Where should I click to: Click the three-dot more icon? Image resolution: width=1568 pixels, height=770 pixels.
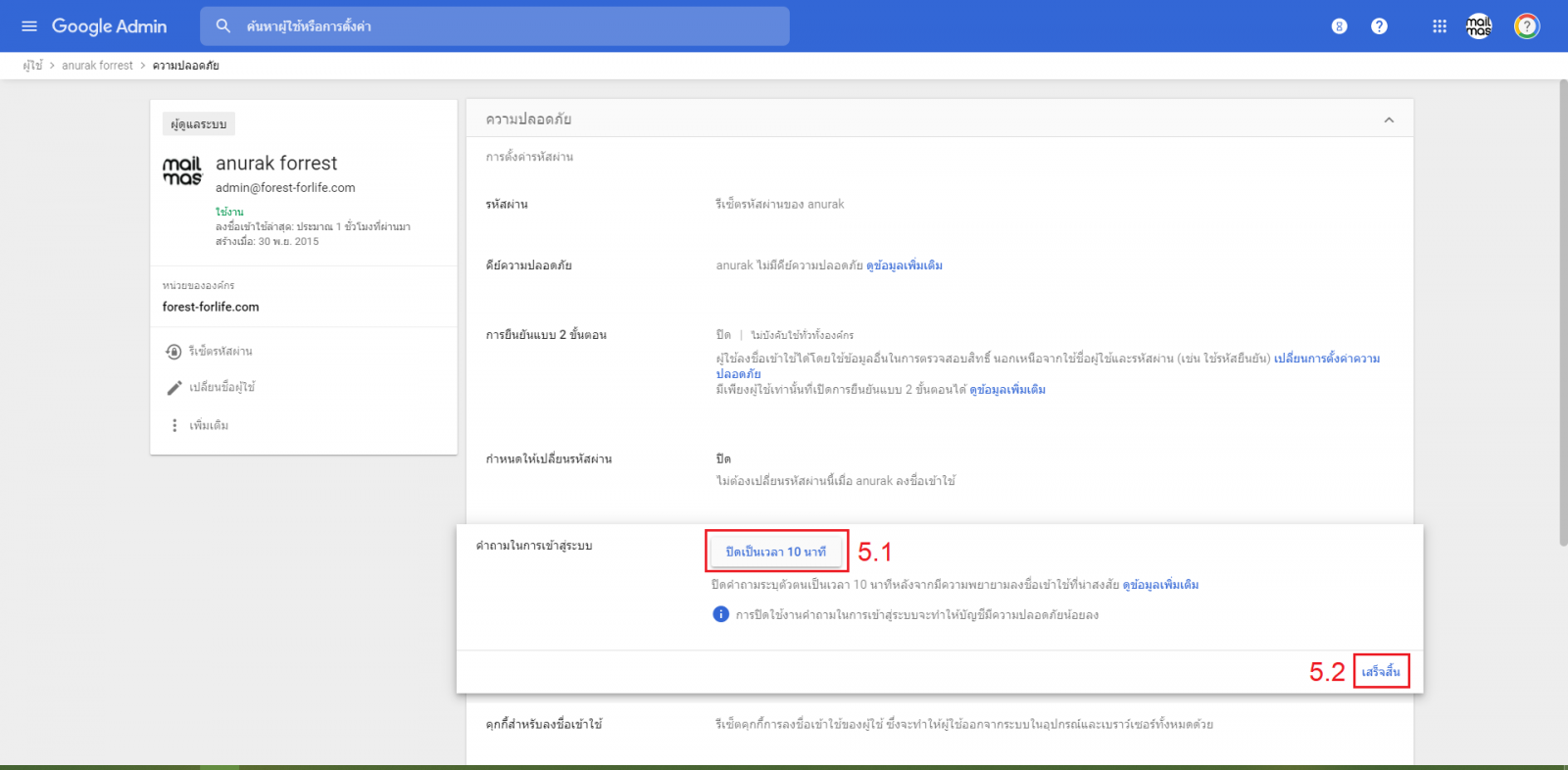coord(174,425)
